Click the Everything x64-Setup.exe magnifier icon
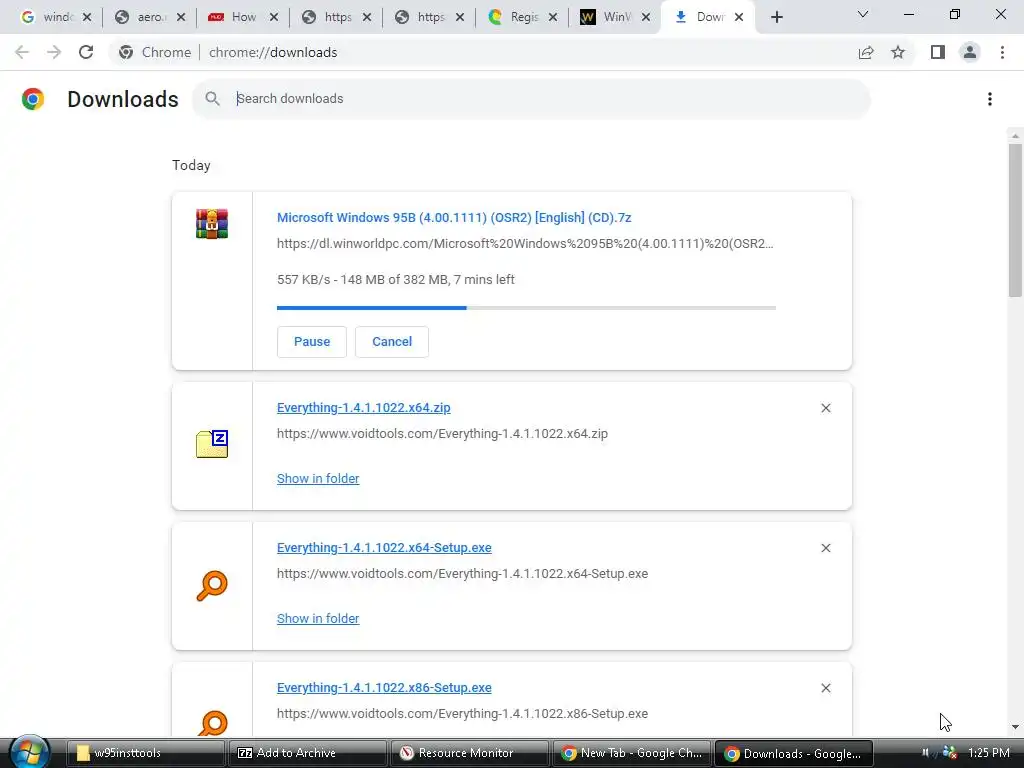The width and height of the screenshot is (1024, 768). coord(212,585)
